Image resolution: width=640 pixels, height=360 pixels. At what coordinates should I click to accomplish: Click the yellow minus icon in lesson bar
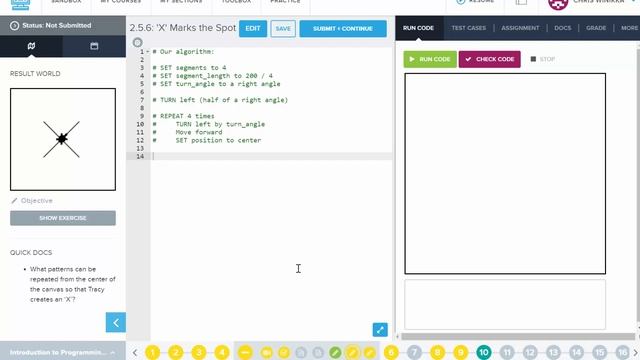[245, 352]
